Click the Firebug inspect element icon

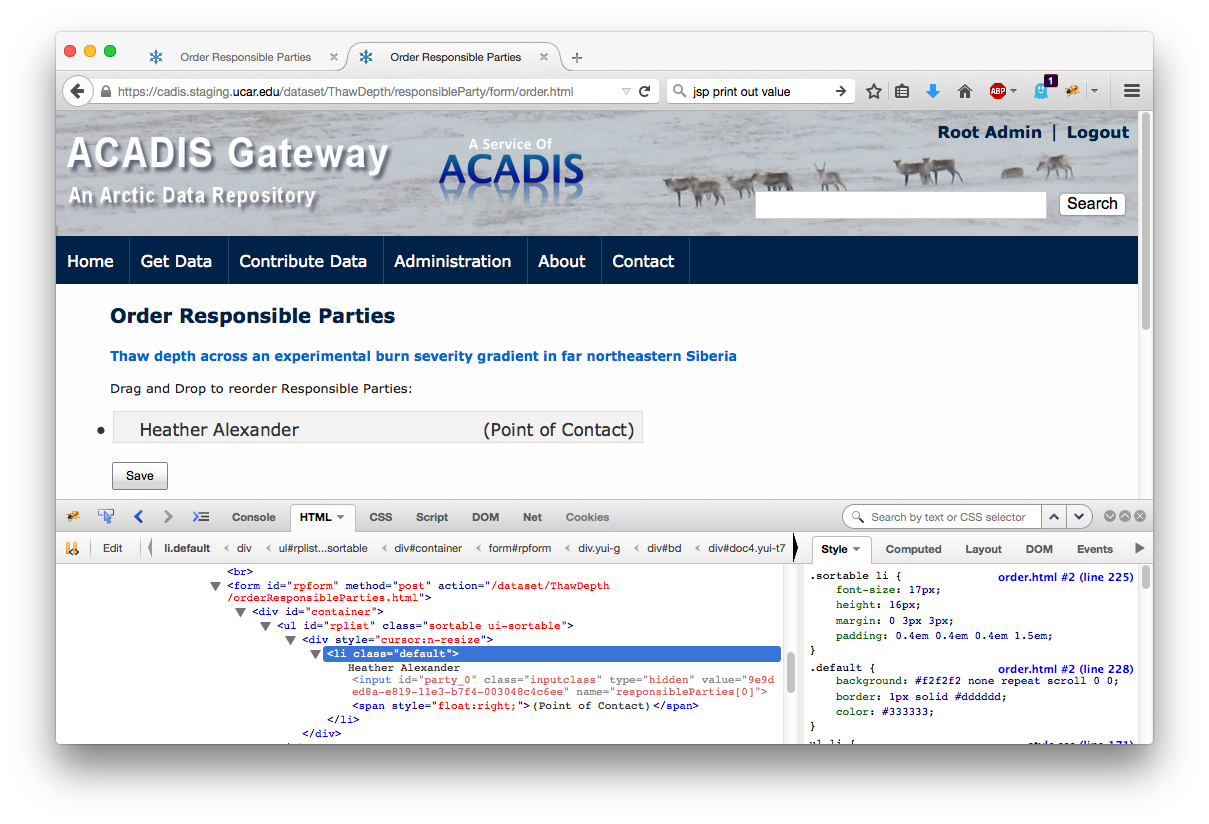click(x=106, y=517)
